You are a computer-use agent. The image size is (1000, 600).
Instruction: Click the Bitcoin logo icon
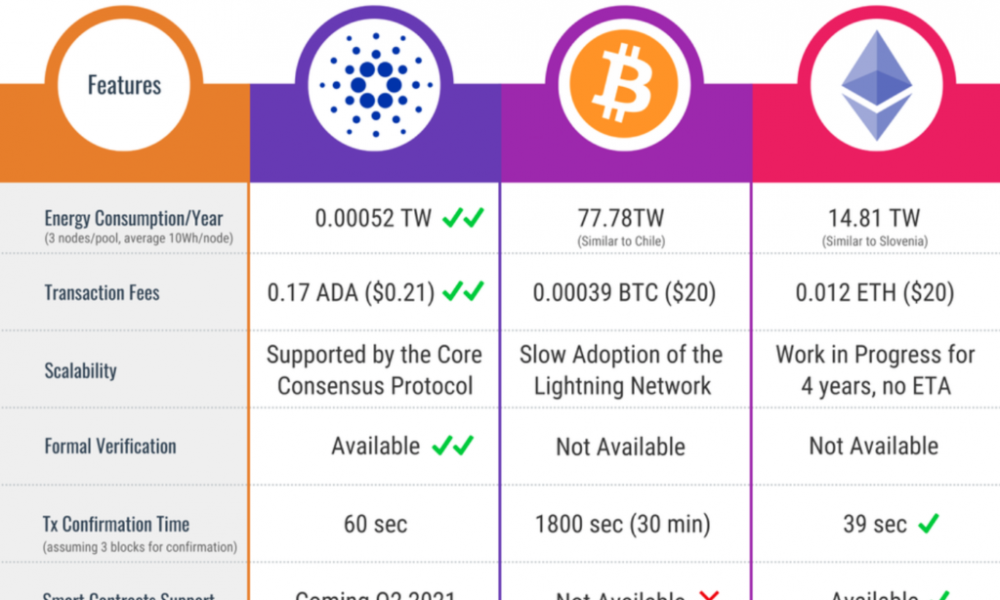pos(625,84)
